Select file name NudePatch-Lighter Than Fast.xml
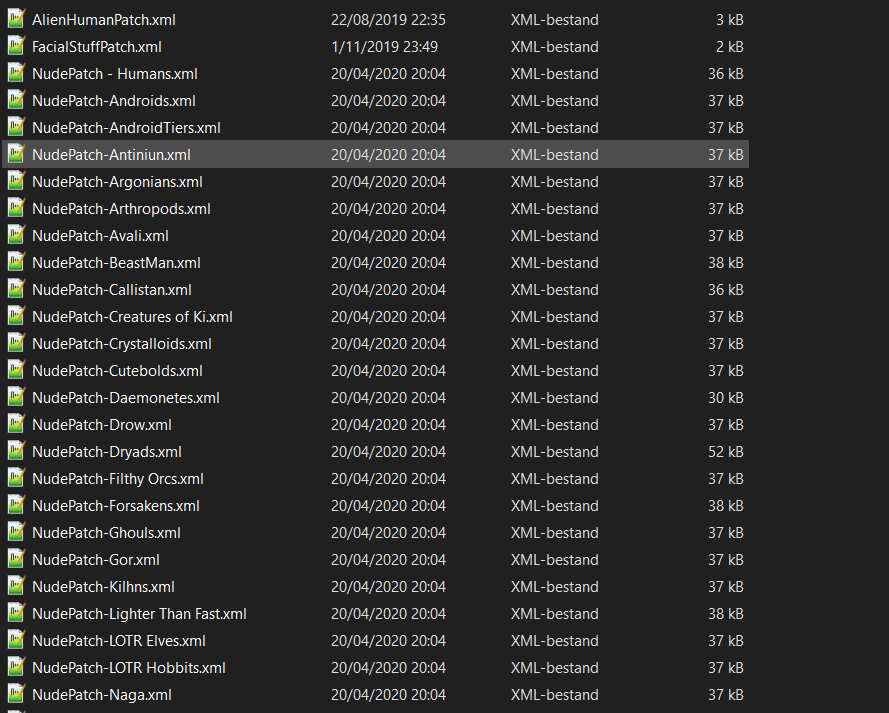 139,614
